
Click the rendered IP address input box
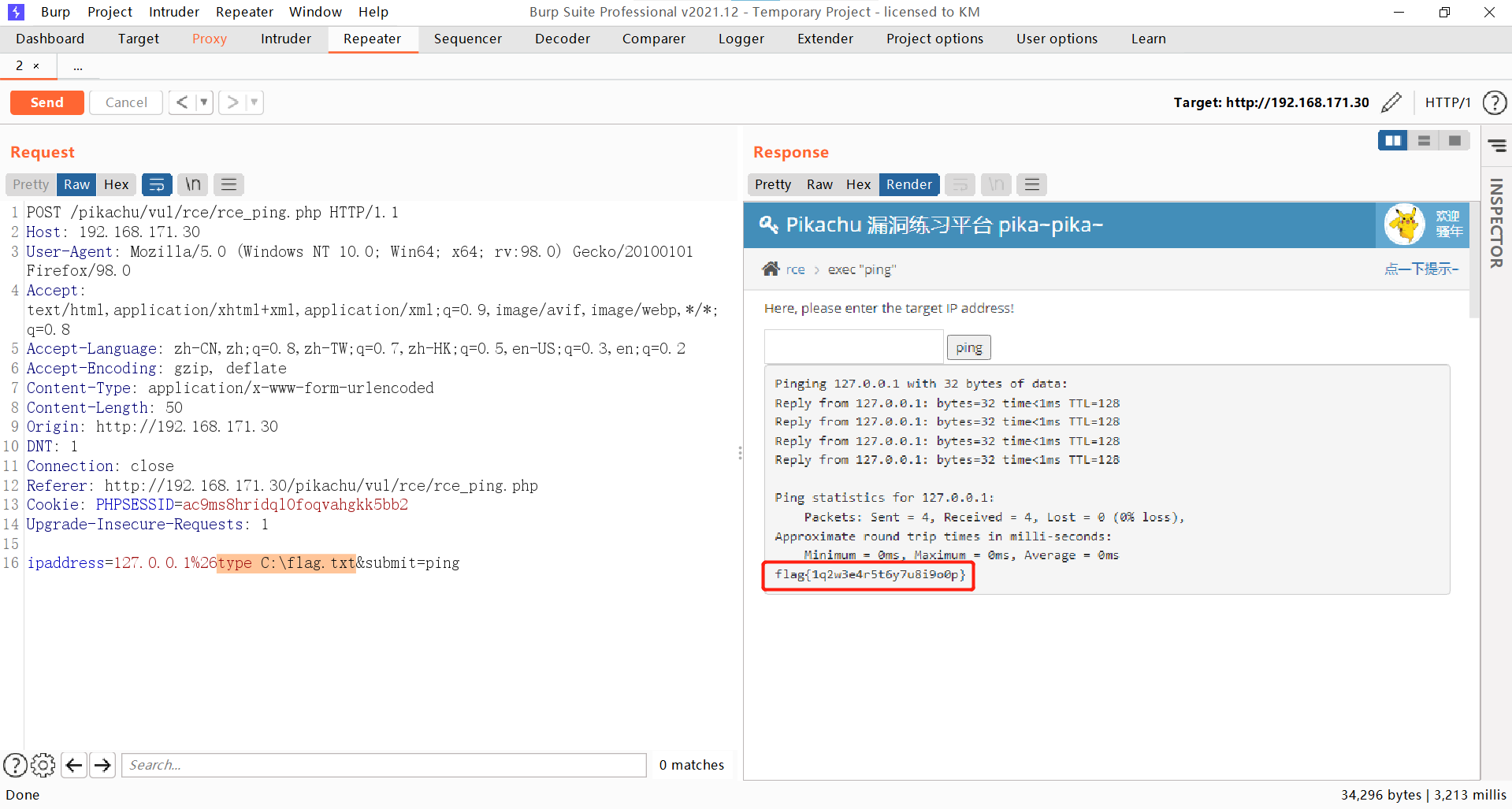pyautogui.click(x=854, y=346)
